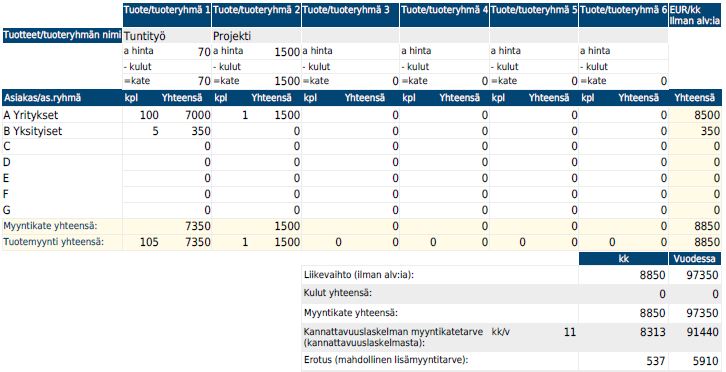Click the Tuotemyynti kpl total 105
Viewport: 726px width, 372px height.
[x=150, y=242]
